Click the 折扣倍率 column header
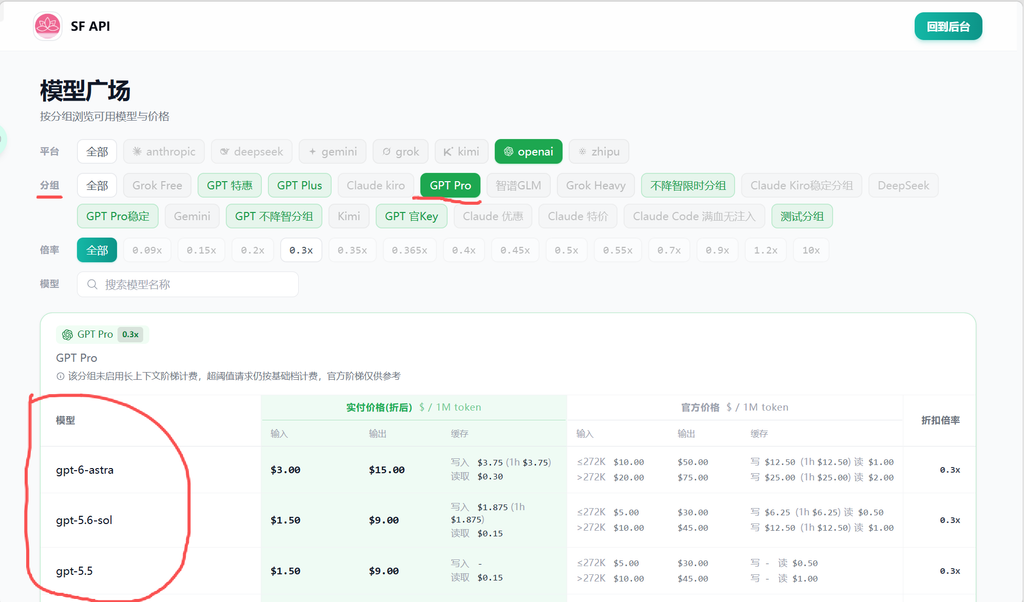The image size is (1024, 602). click(940, 420)
